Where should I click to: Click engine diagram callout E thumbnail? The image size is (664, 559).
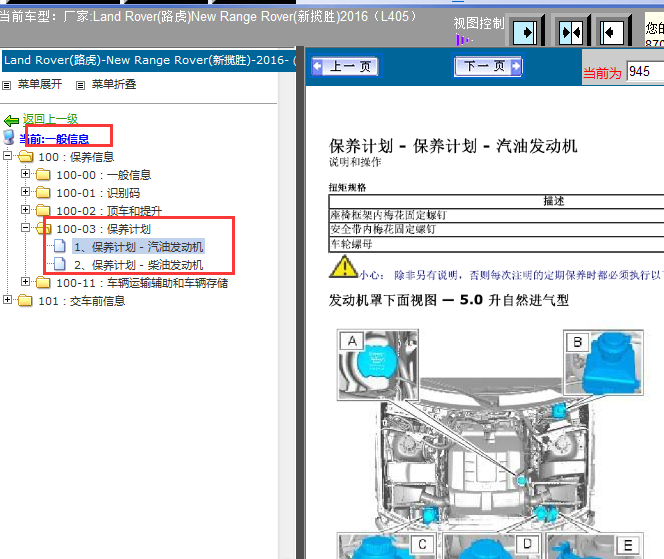click(x=595, y=547)
